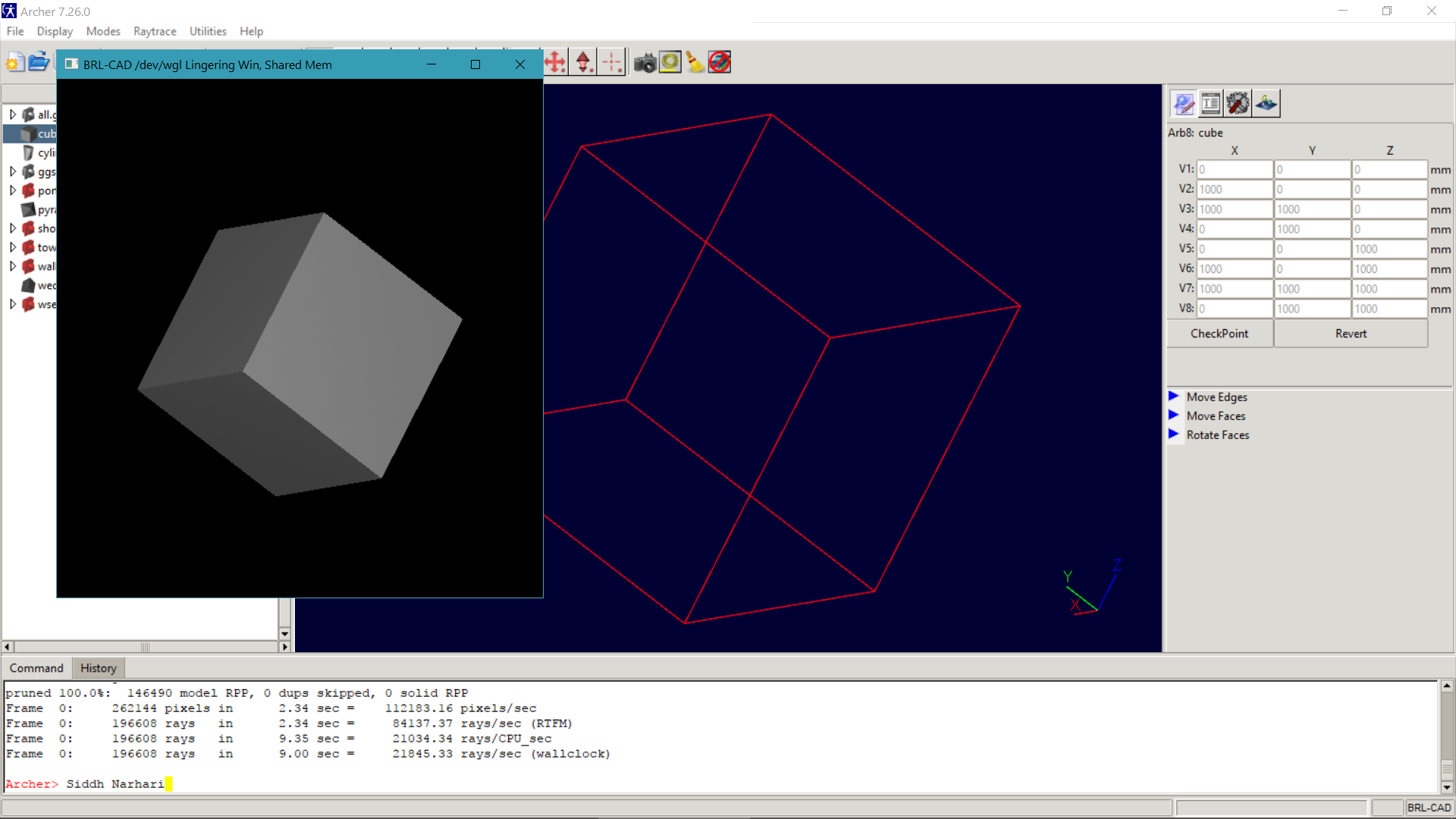Click the all.g combination icon
Screen dimensions: 1456x819
pos(29,115)
